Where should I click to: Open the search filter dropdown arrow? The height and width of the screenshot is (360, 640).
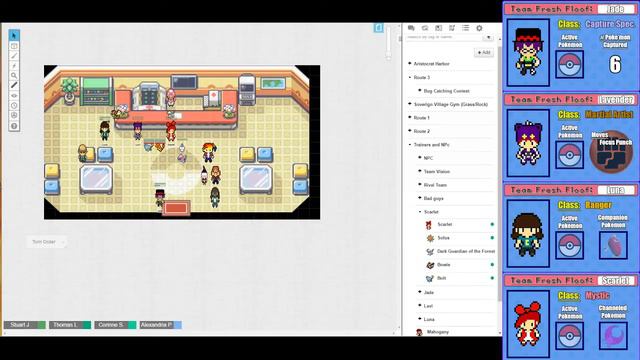[x=489, y=38]
